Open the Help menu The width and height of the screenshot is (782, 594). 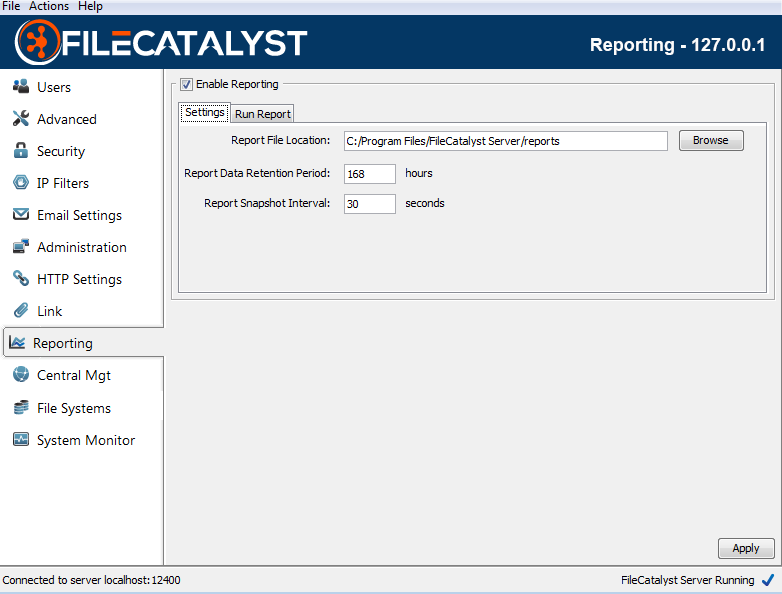point(90,6)
